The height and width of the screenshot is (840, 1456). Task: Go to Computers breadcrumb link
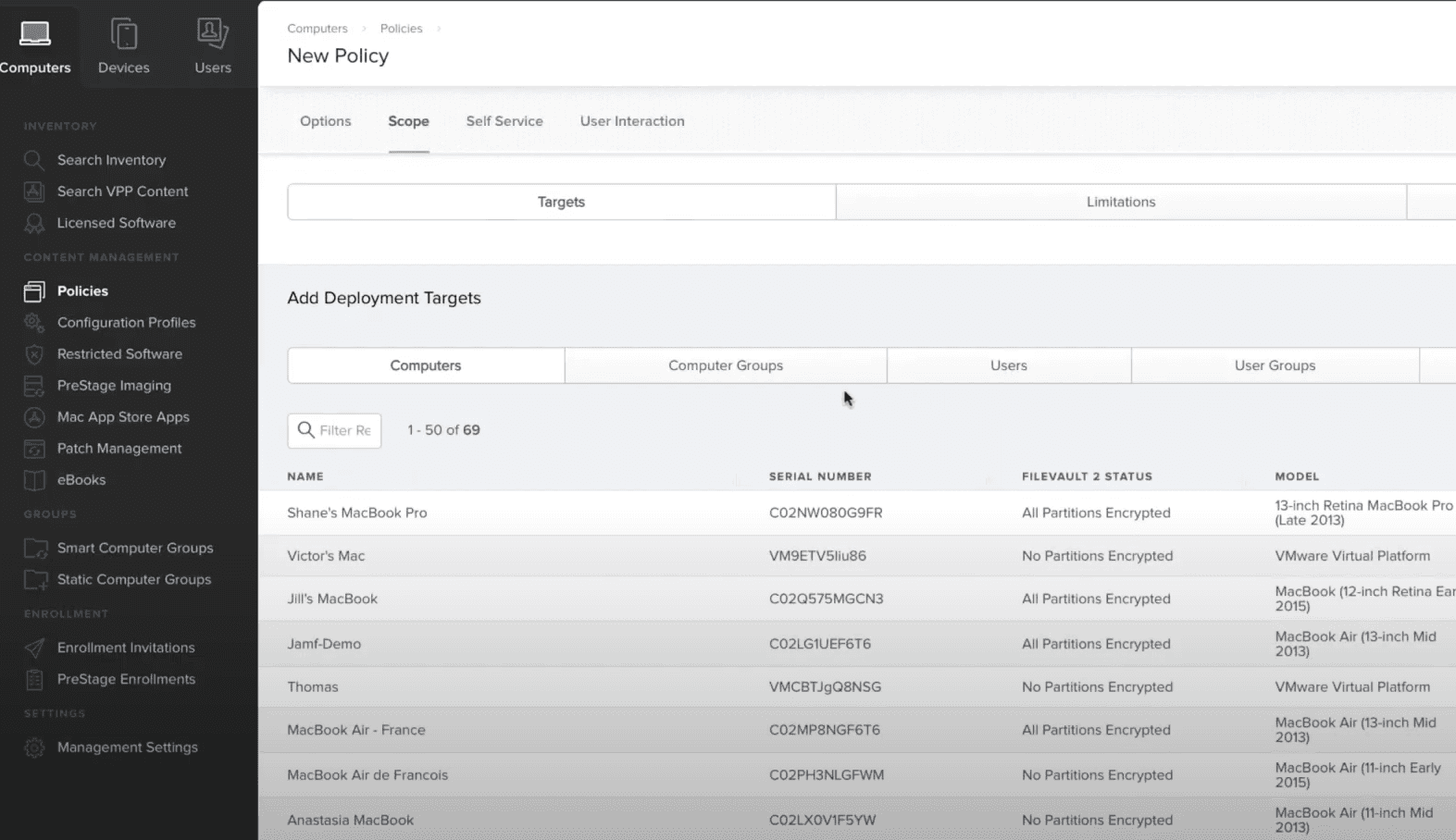tap(317, 29)
